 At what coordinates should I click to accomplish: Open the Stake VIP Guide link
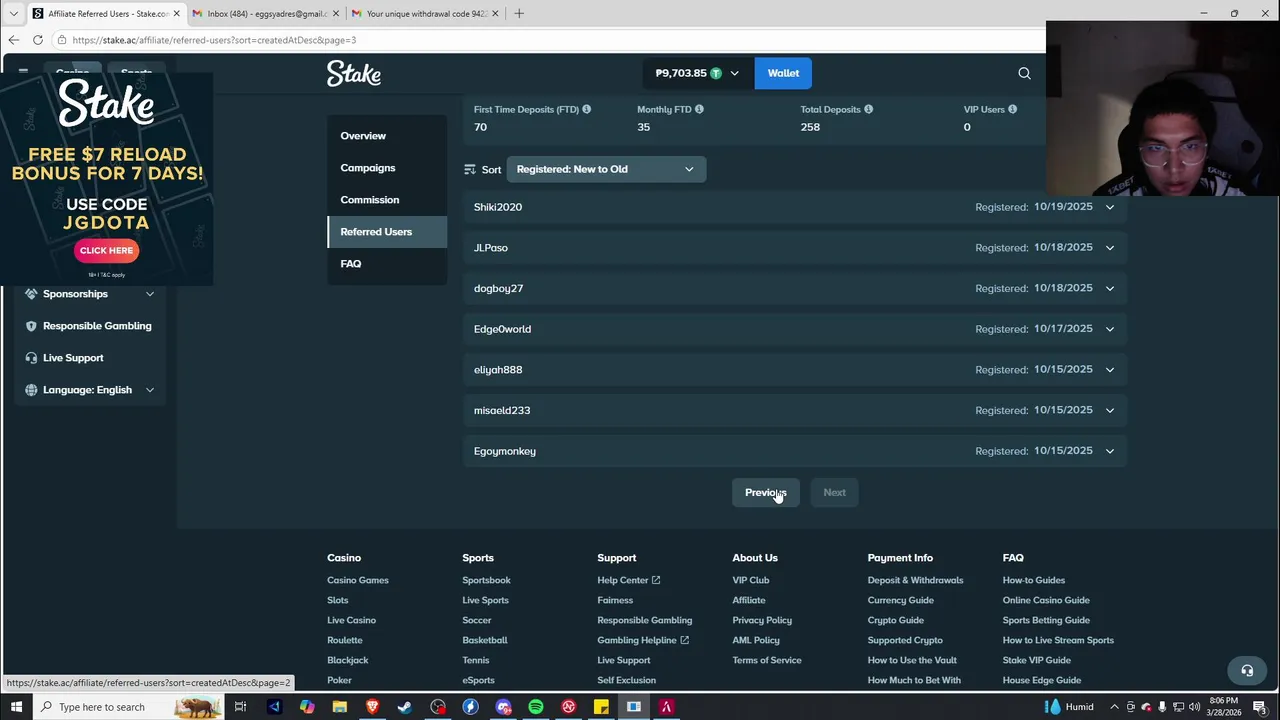click(x=1037, y=660)
